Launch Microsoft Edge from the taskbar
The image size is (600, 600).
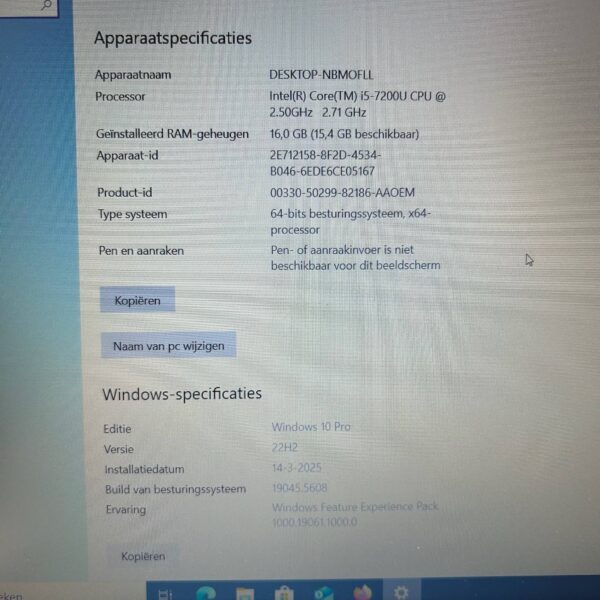(x=206, y=593)
